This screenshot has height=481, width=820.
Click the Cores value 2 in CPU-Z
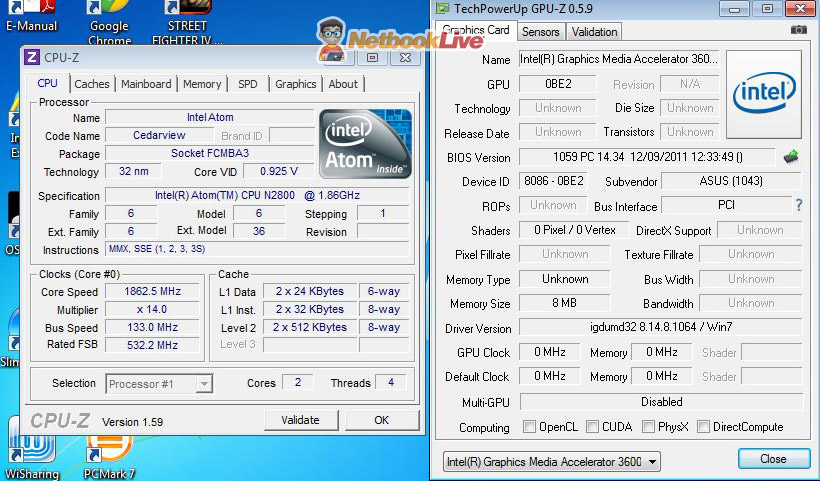tap(298, 382)
